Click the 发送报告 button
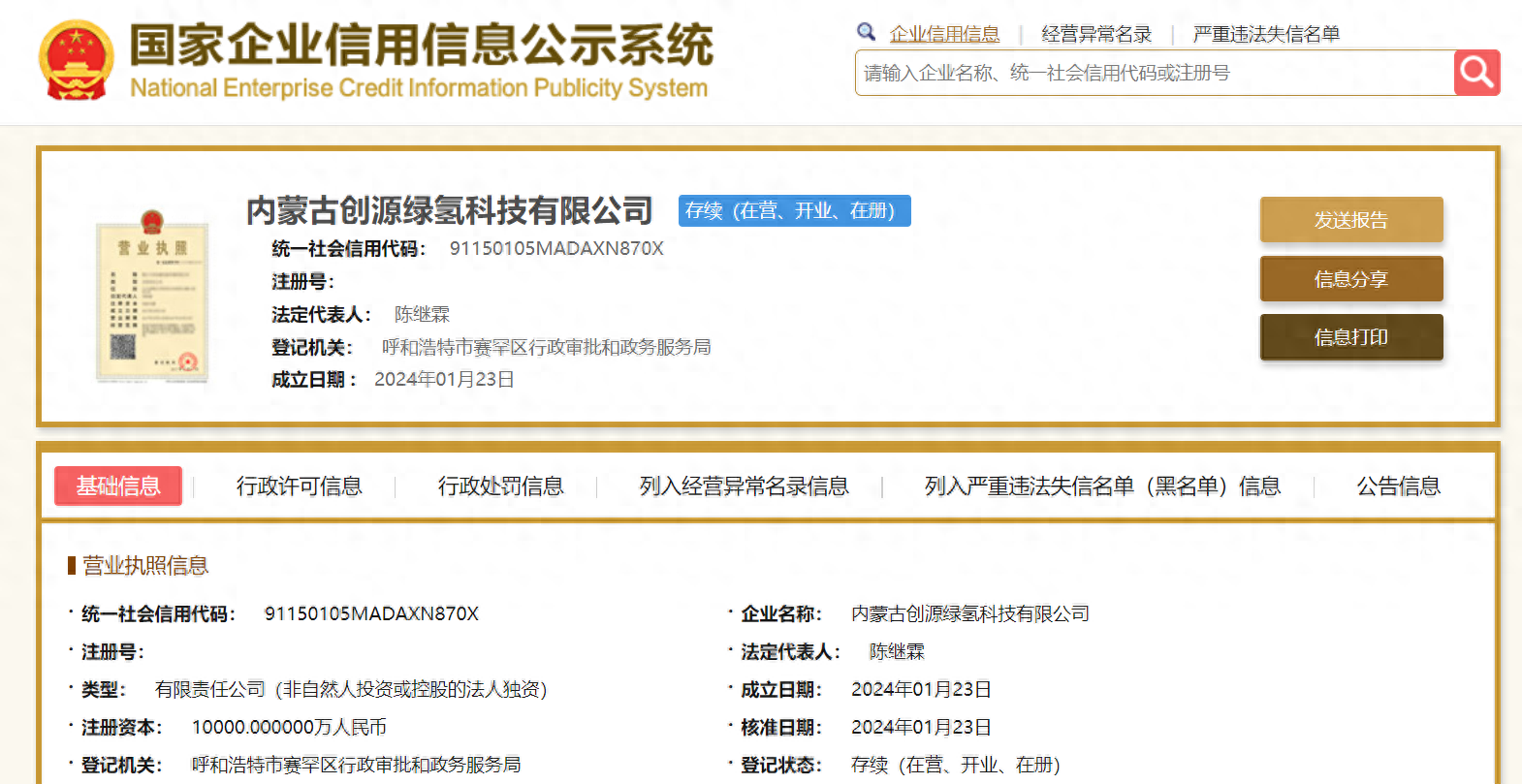 tap(1351, 220)
